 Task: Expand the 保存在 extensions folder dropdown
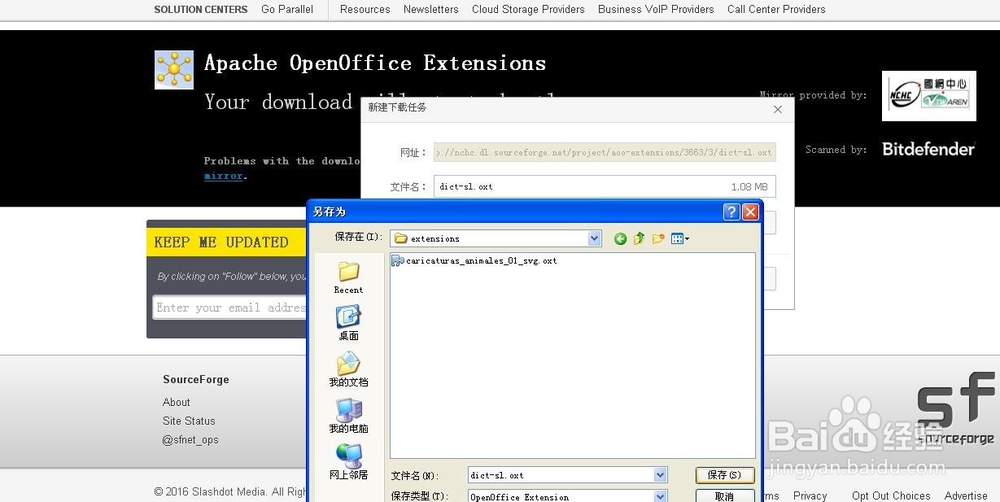(594, 239)
